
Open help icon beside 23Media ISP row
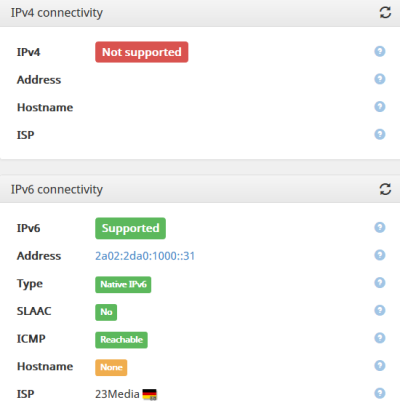point(380,393)
